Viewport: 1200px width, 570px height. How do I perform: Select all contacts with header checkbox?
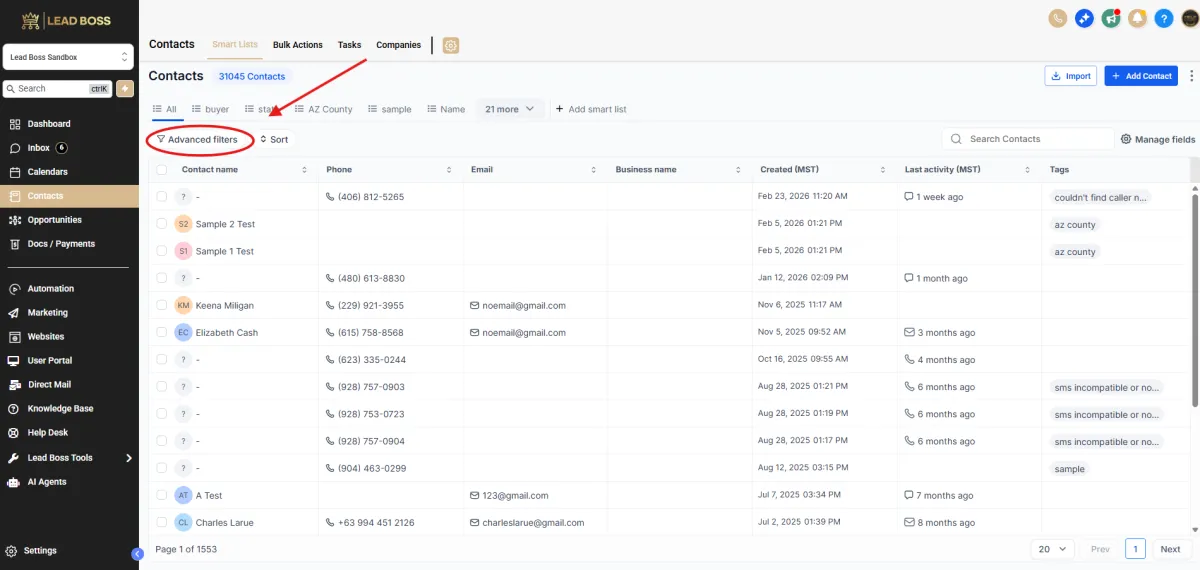pyautogui.click(x=162, y=170)
